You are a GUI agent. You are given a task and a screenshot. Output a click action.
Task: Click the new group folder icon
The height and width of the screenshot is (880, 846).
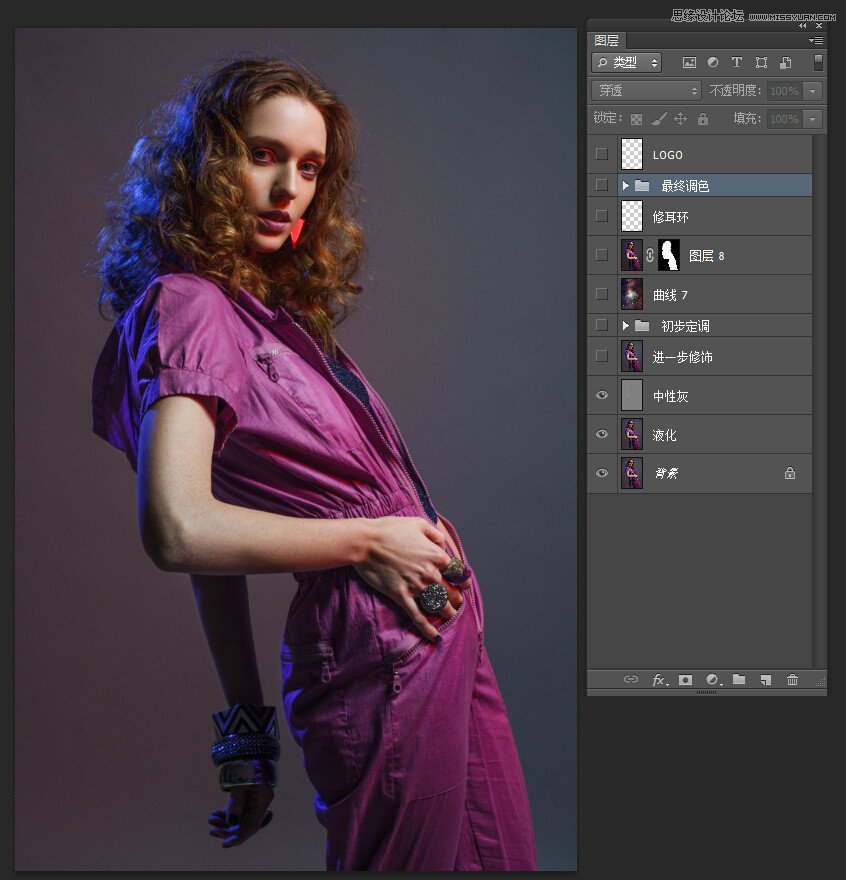point(739,680)
